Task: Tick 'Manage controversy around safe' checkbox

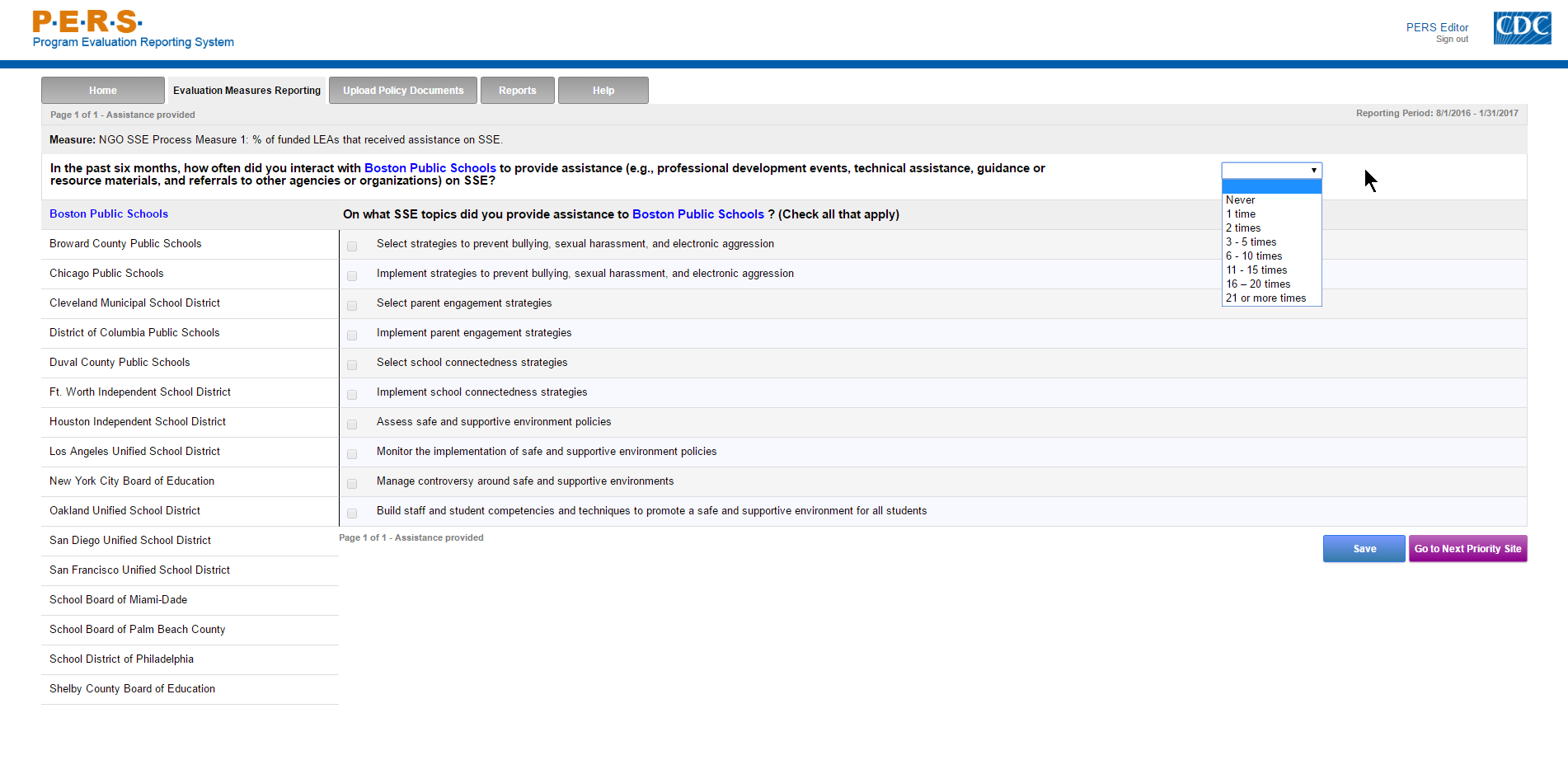Action: click(x=352, y=483)
